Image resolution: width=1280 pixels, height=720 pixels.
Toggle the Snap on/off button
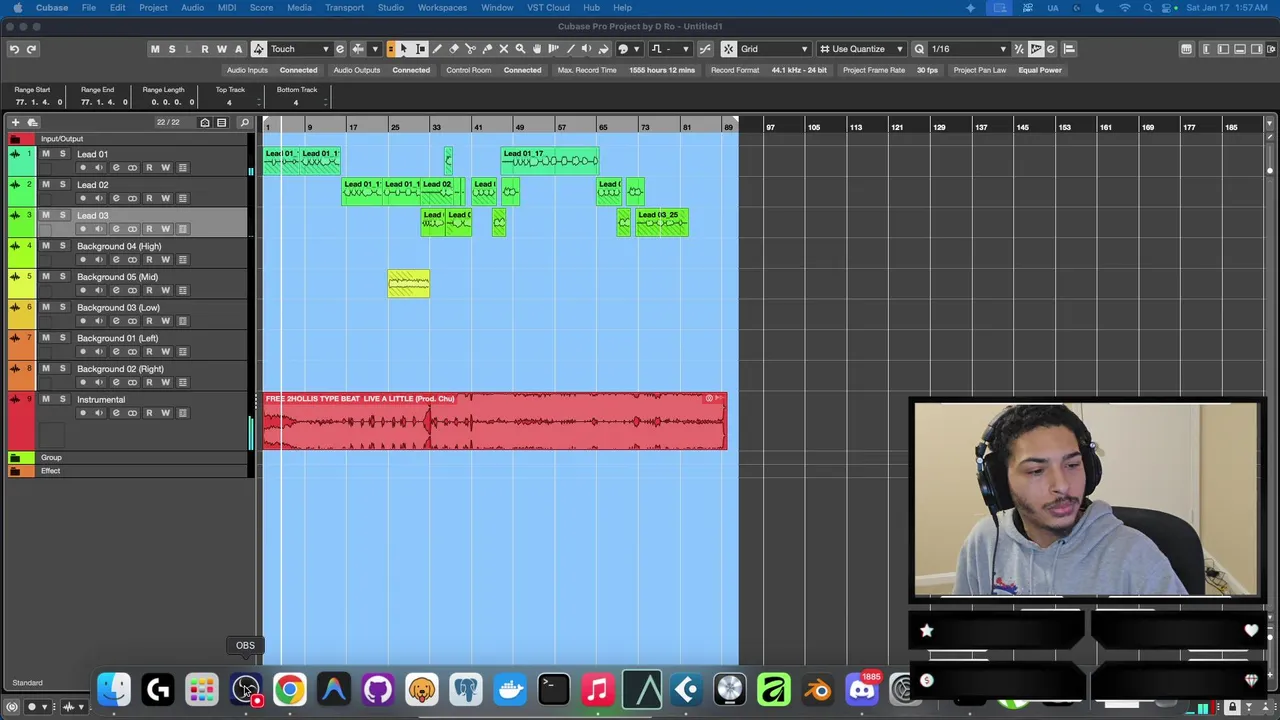(728, 49)
